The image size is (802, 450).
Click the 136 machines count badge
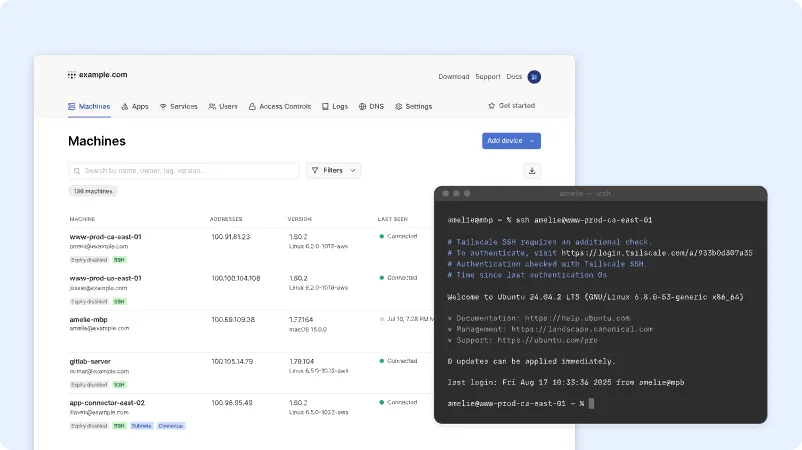tap(93, 191)
